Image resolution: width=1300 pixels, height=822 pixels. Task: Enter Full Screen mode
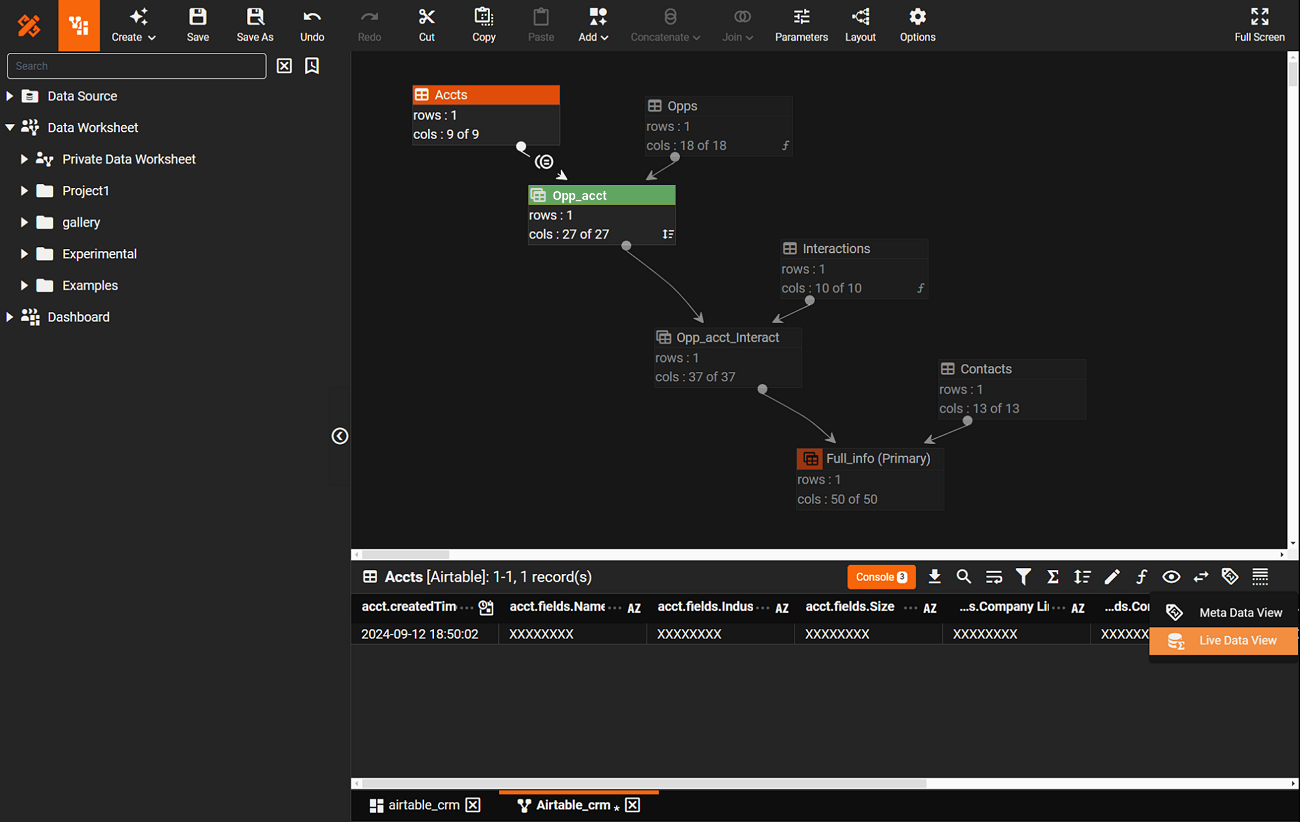point(1259,25)
